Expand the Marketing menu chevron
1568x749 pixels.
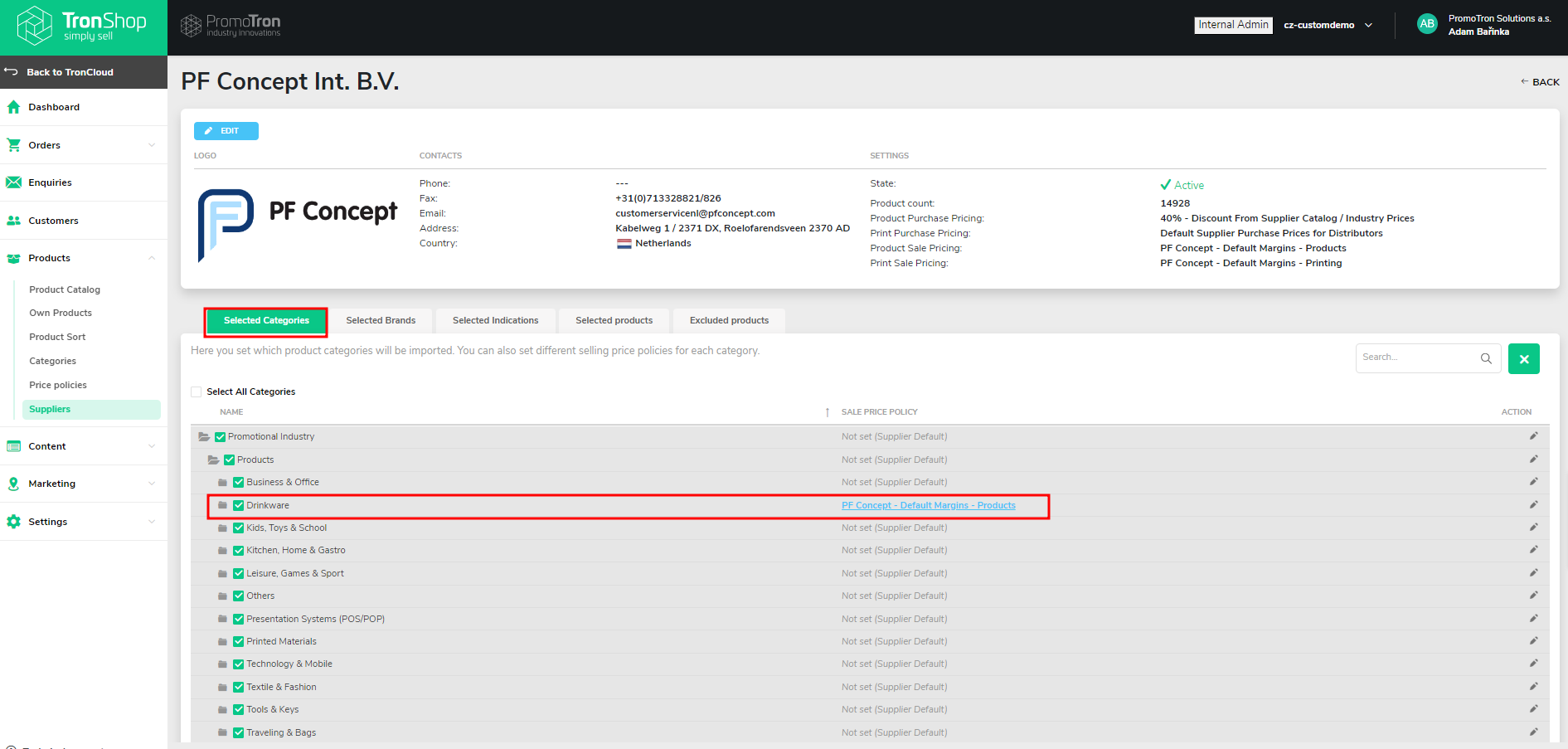152,484
